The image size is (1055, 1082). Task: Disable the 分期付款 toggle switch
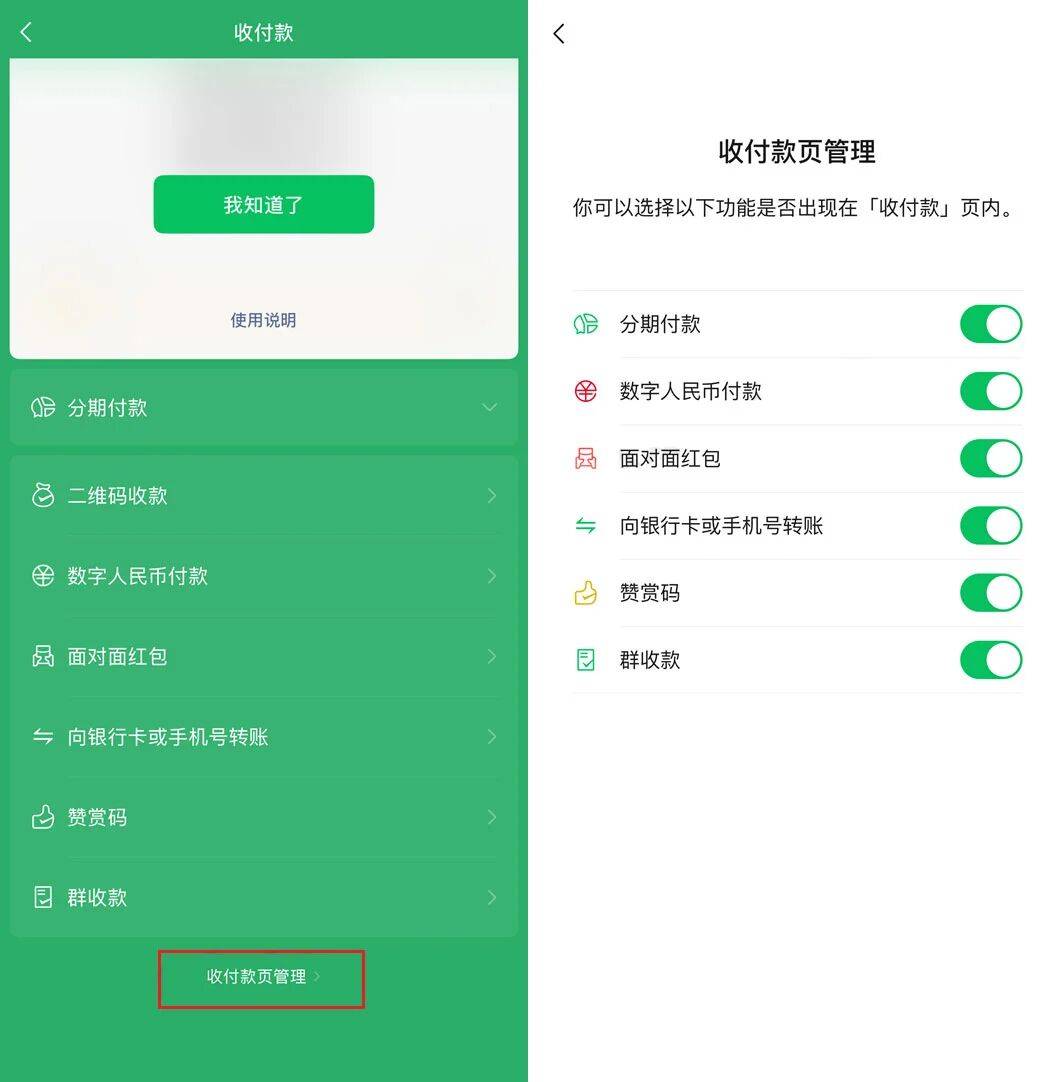point(991,324)
